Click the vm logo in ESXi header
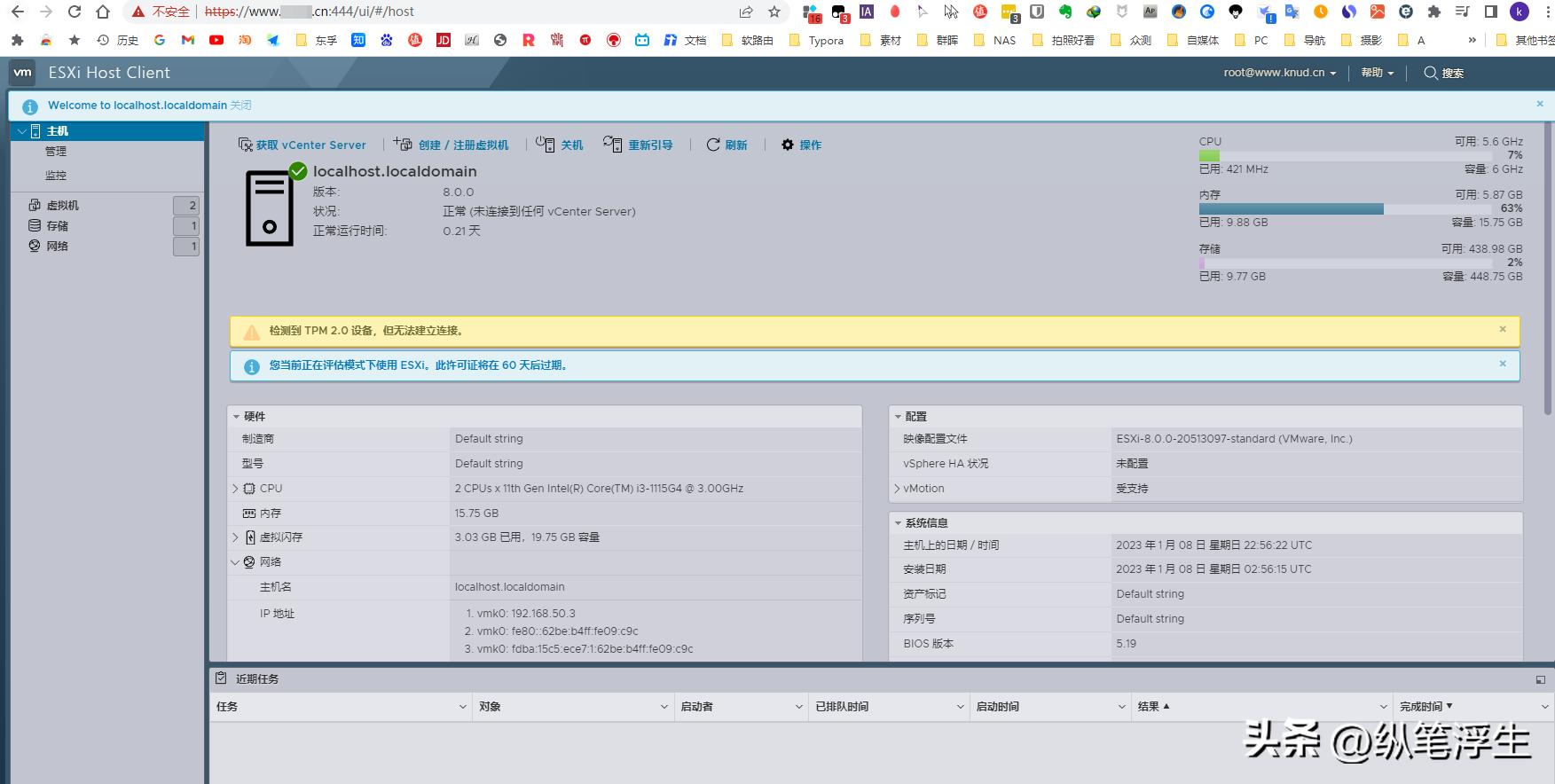Viewport: 1555px width, 784px height. pos(23,73)
